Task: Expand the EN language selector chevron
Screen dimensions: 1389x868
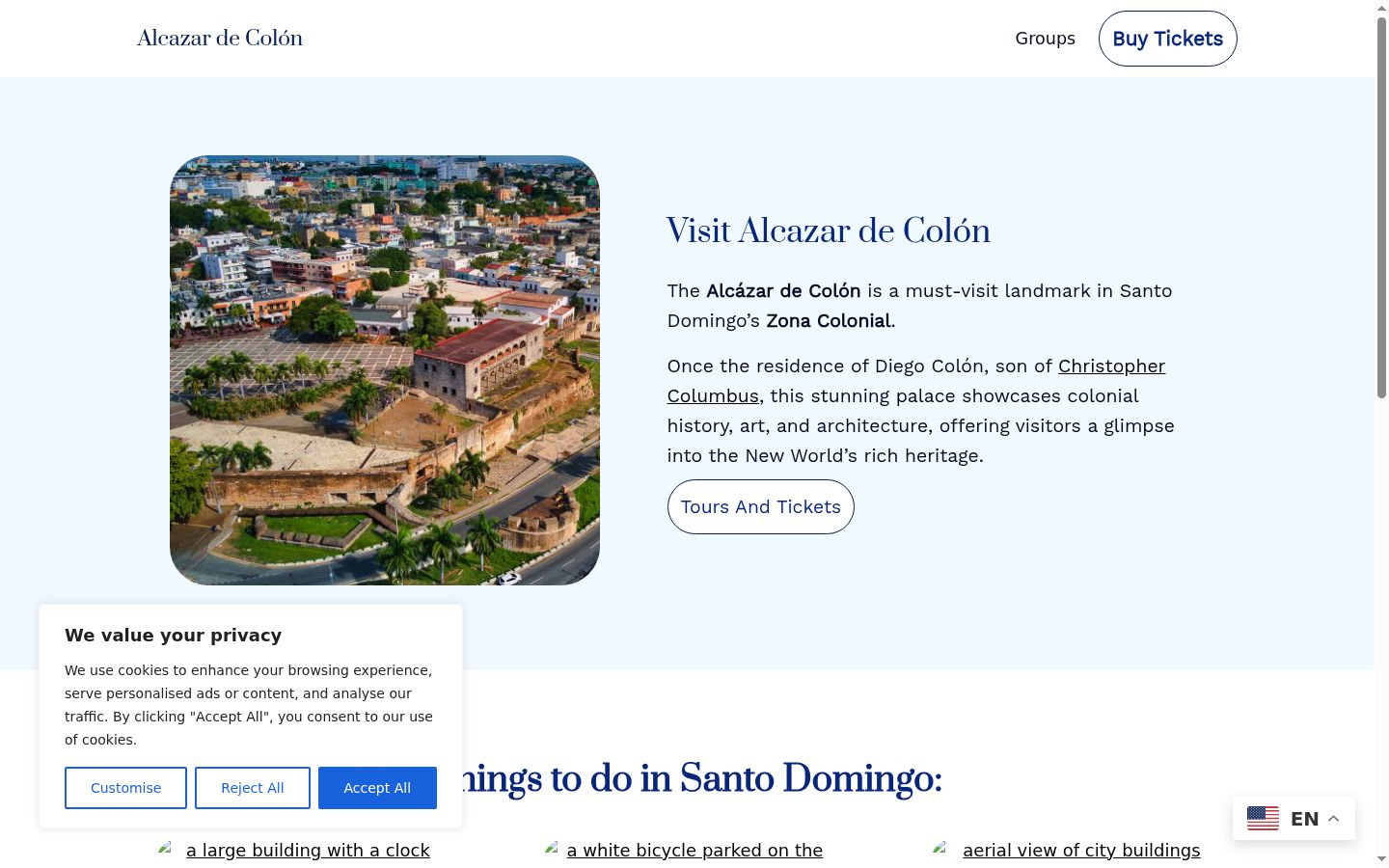Action: [x=1334, y=819]
